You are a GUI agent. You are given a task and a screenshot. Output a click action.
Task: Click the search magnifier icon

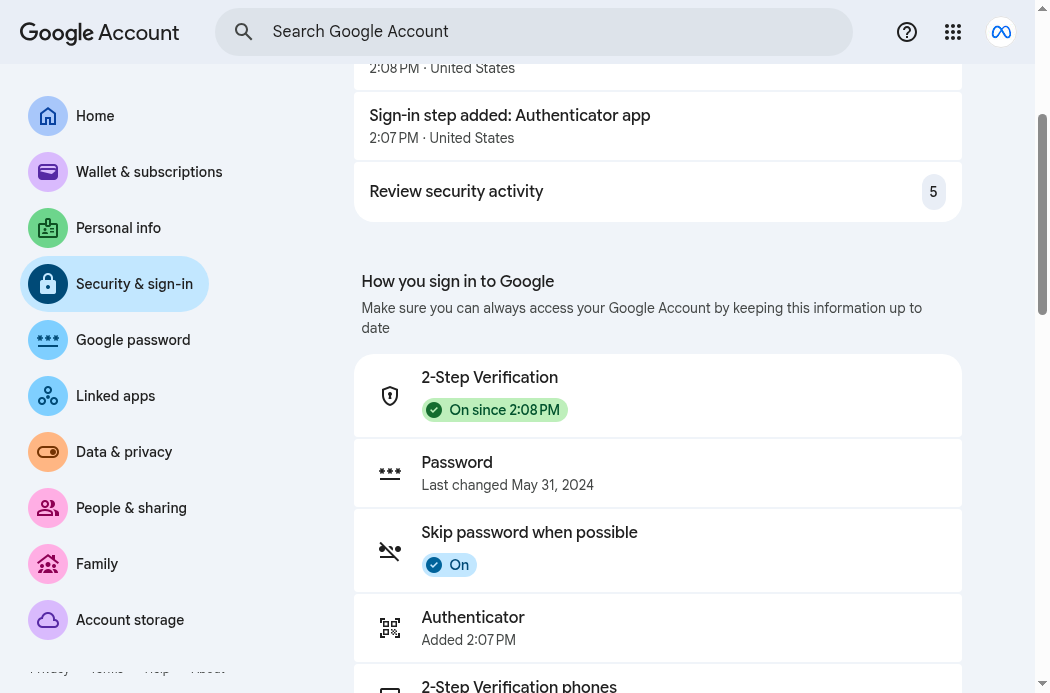[x=244, y=31]
